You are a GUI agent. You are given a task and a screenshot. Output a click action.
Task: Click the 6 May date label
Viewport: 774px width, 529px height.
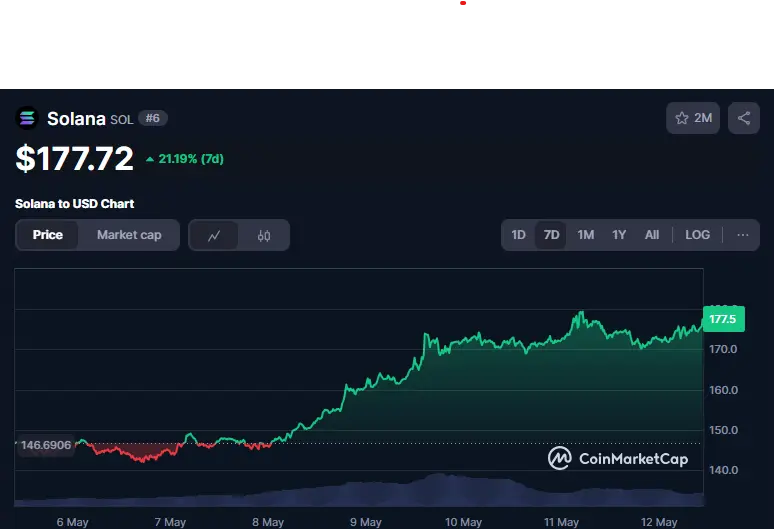[x=72, y=522]
